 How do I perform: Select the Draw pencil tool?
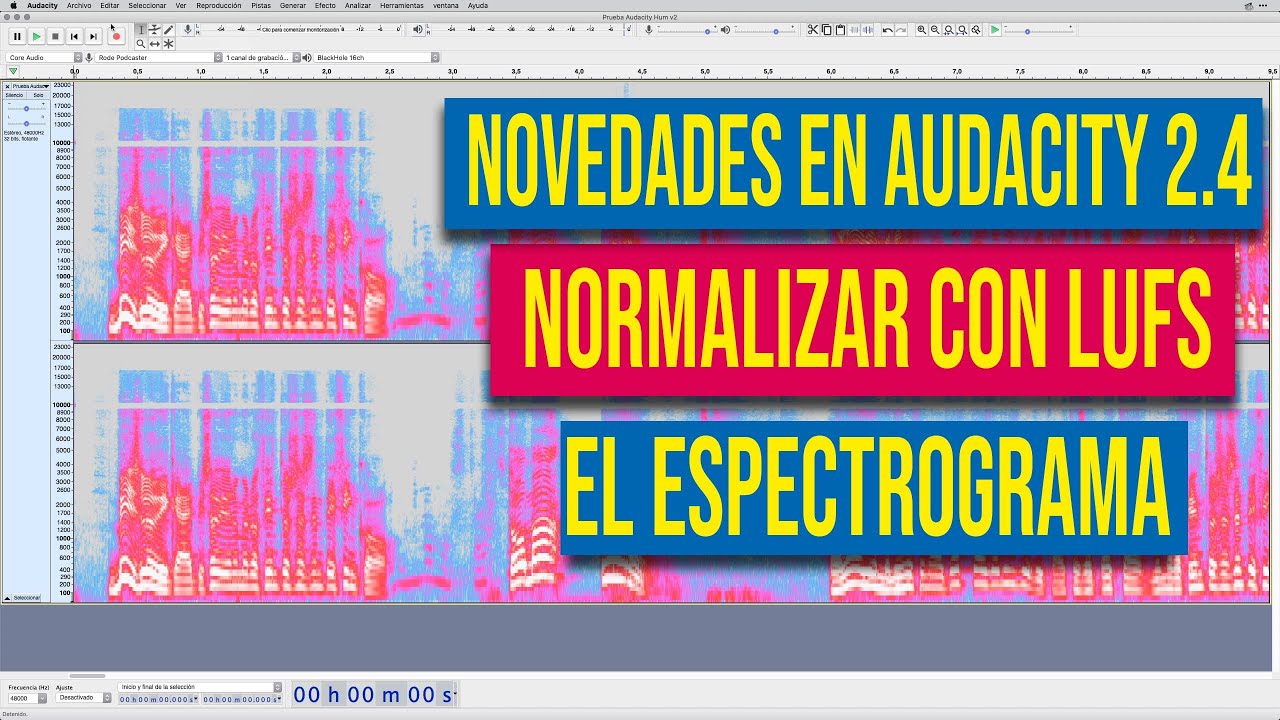click(x=168, y=30)
